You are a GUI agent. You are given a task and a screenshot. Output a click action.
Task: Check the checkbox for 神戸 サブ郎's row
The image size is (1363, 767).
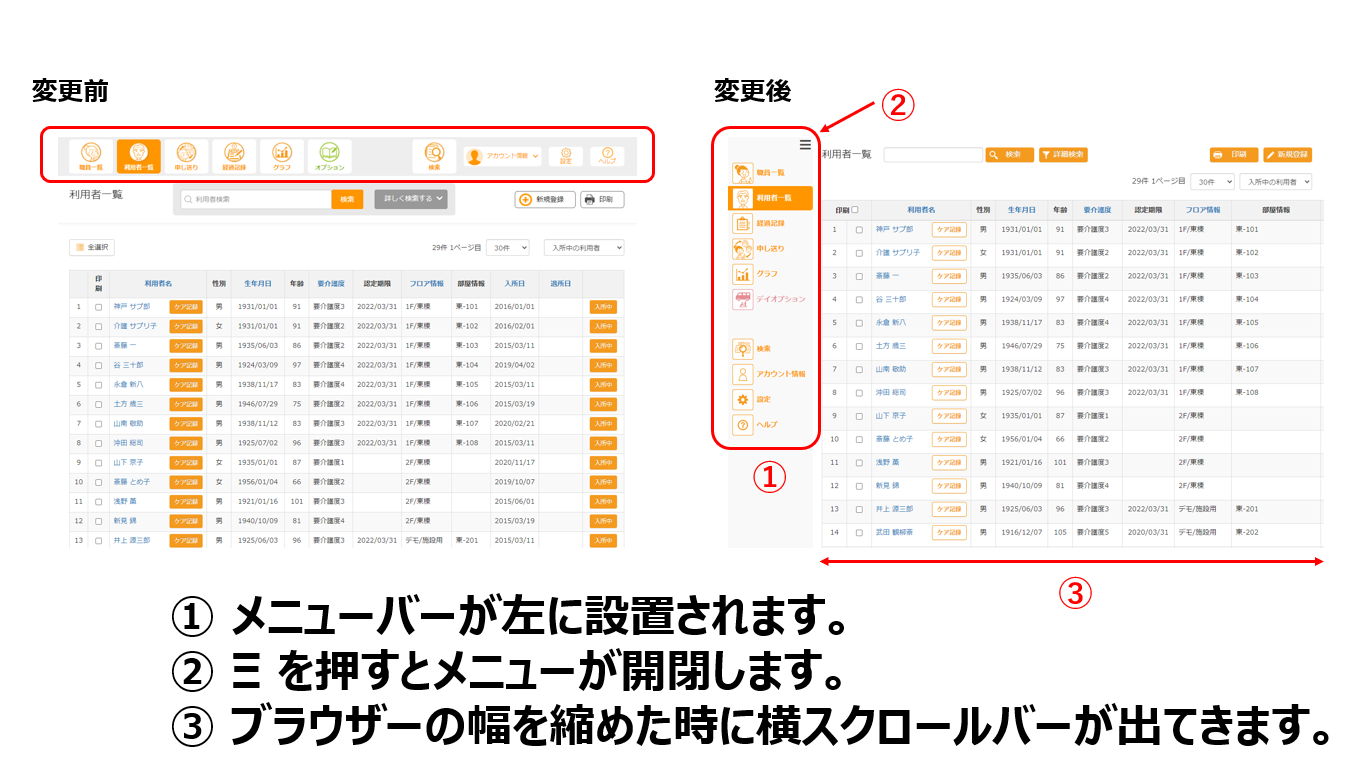[859, 229]
